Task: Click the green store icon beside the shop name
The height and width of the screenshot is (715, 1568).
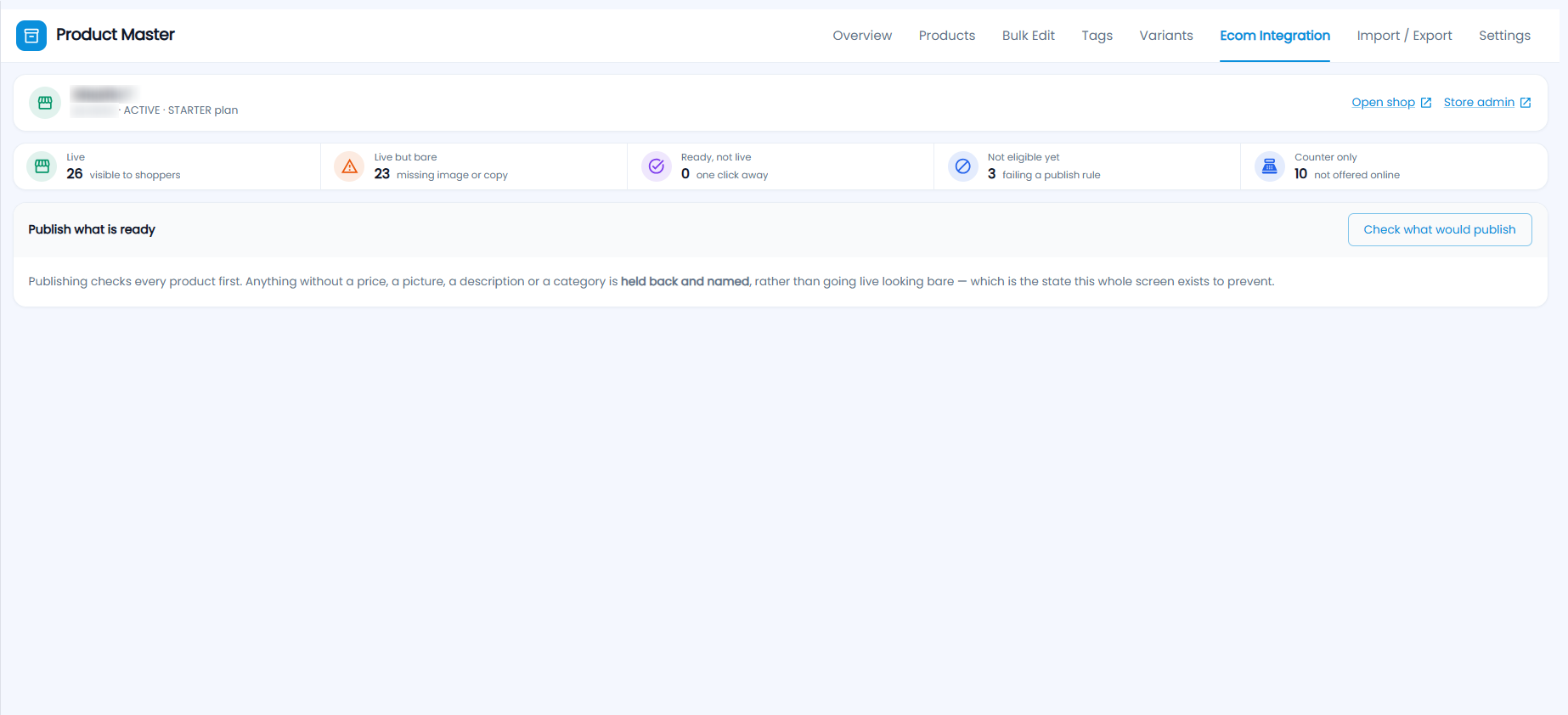Action: (x=45, y=103)
